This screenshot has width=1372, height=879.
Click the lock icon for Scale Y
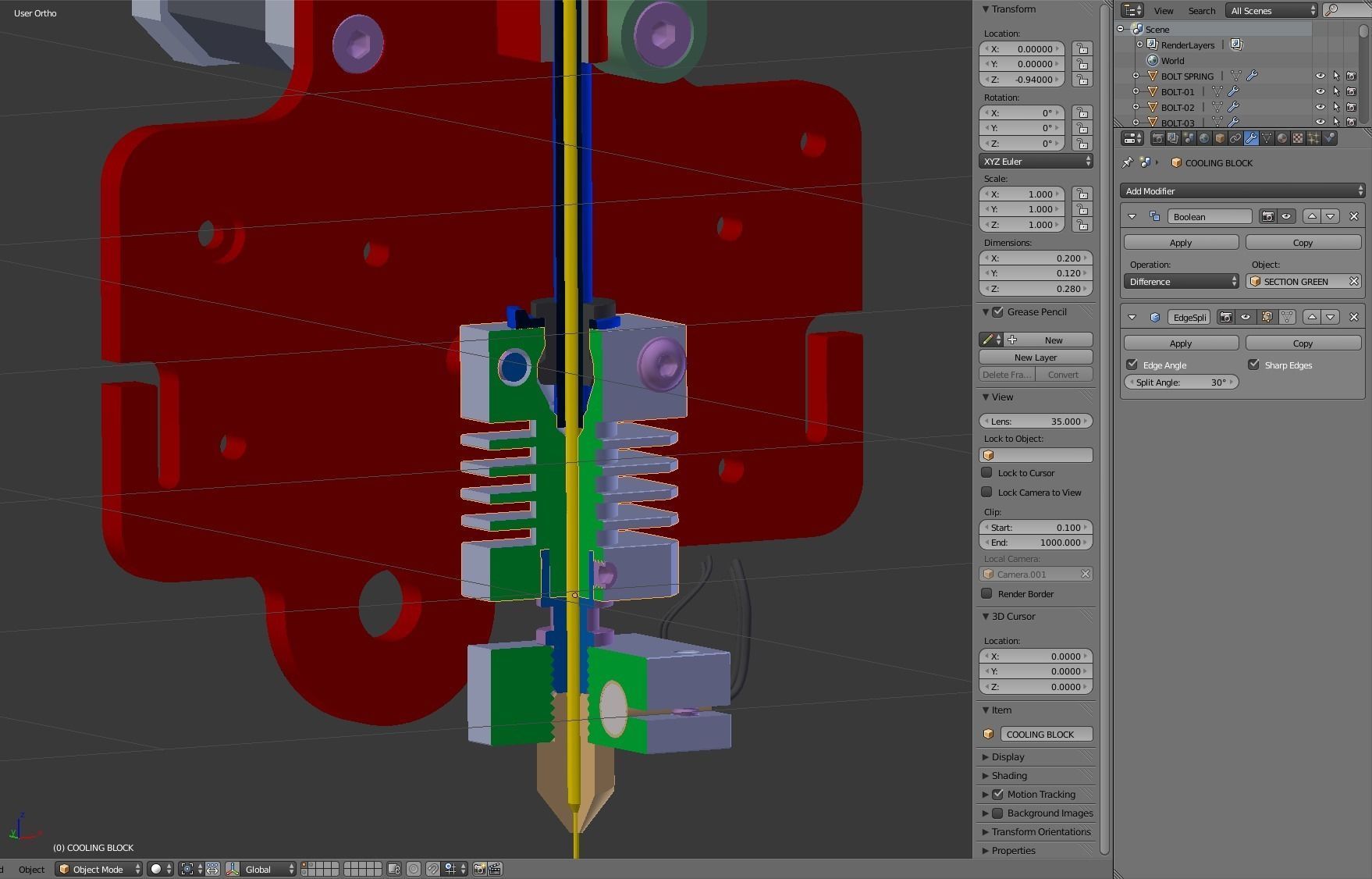[1082, 209]
